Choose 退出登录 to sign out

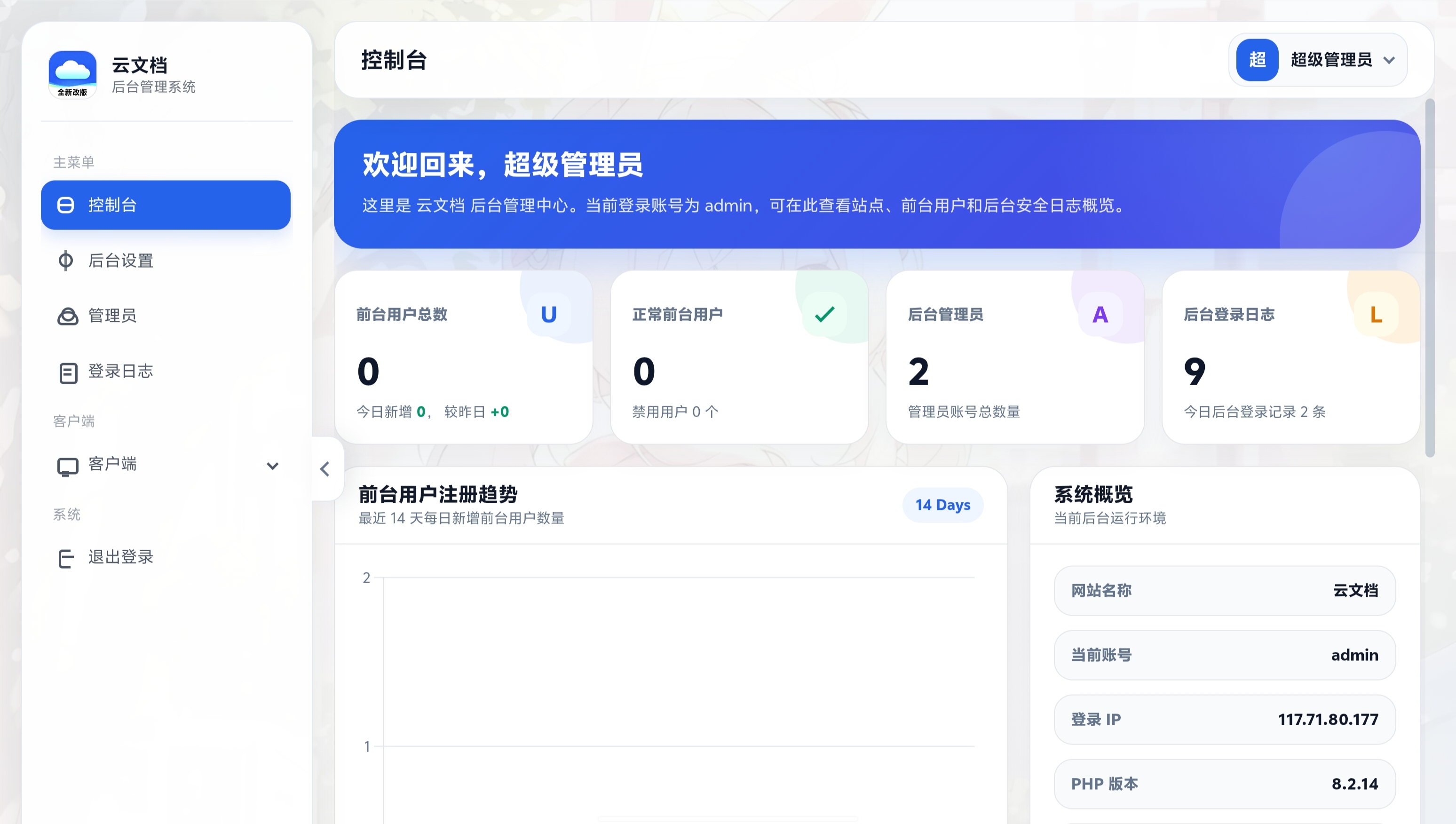(x=166, y=557)
